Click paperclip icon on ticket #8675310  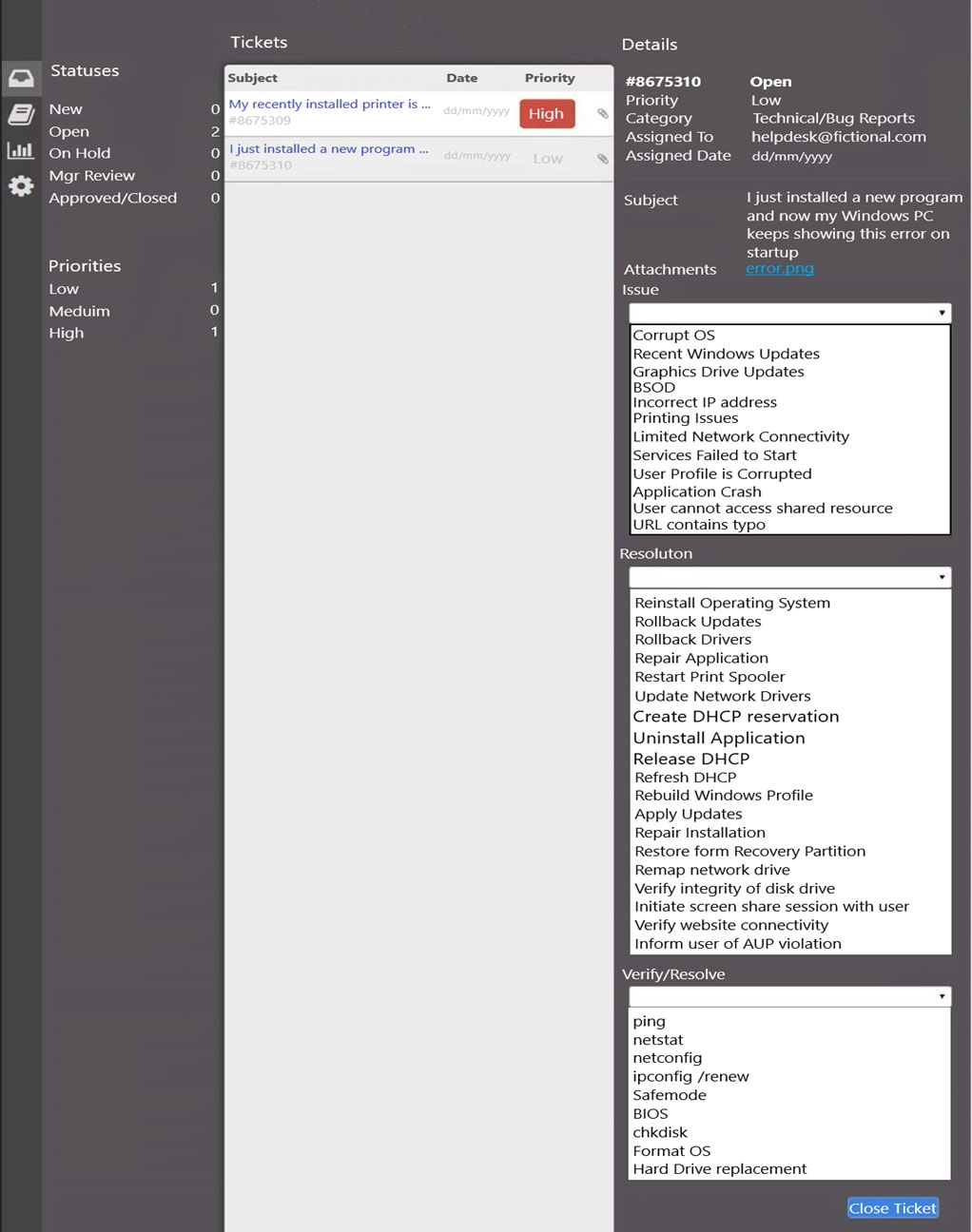[x=602, y=159]
